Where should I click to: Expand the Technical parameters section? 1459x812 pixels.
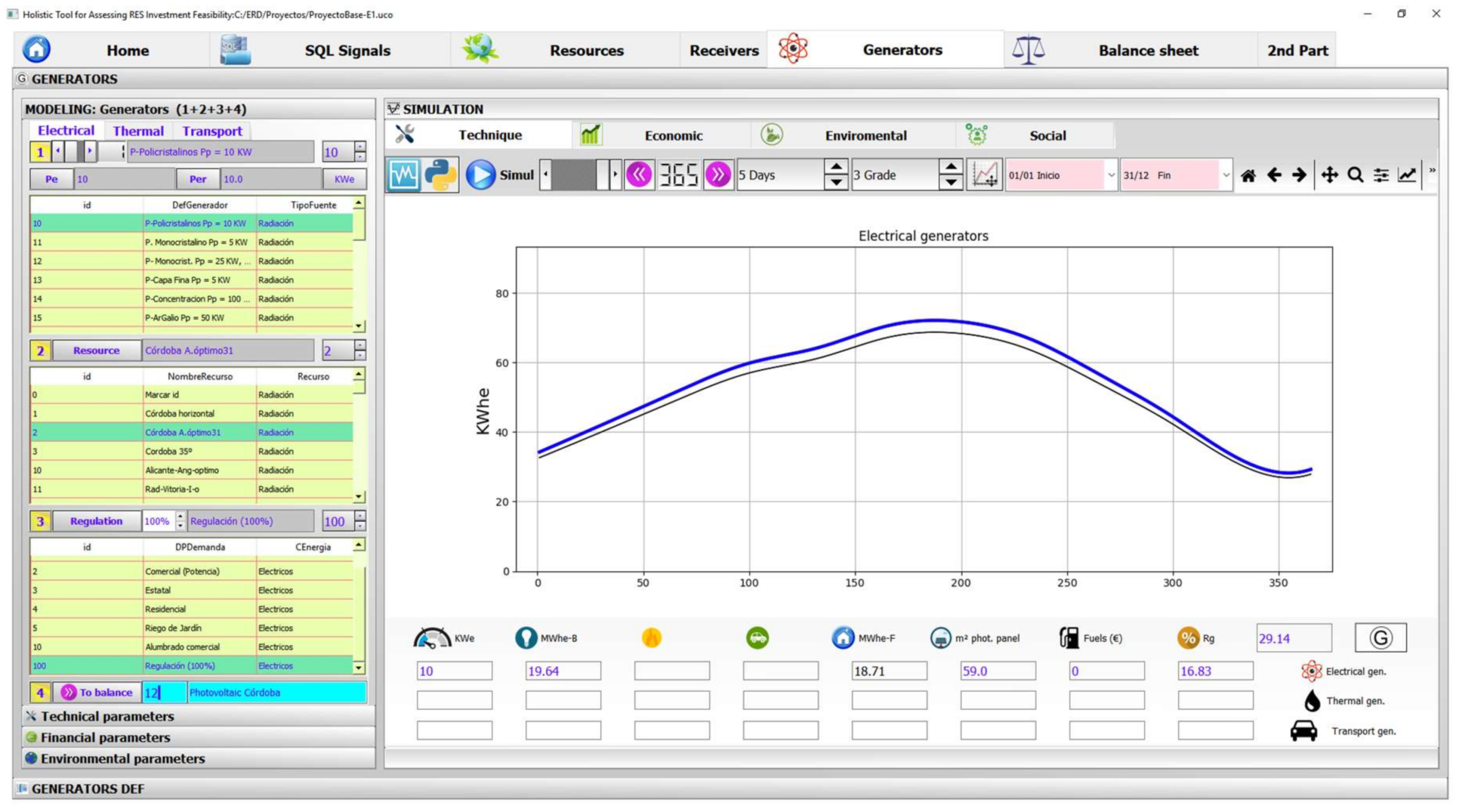(108, 716)
